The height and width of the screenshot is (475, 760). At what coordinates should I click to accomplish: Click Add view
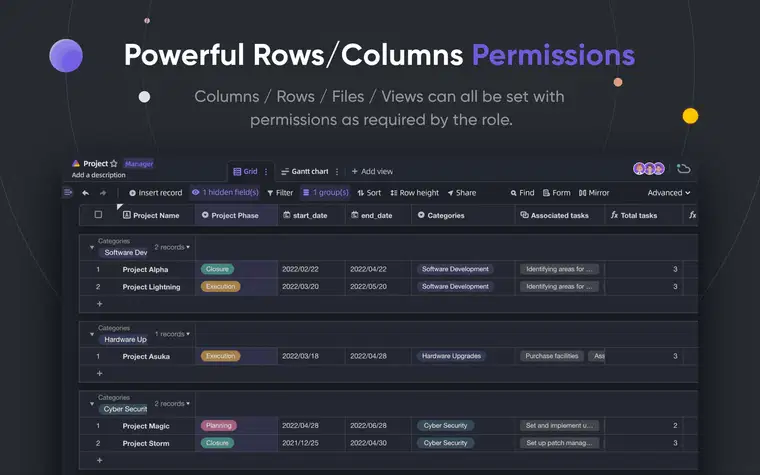coord(372,172)
